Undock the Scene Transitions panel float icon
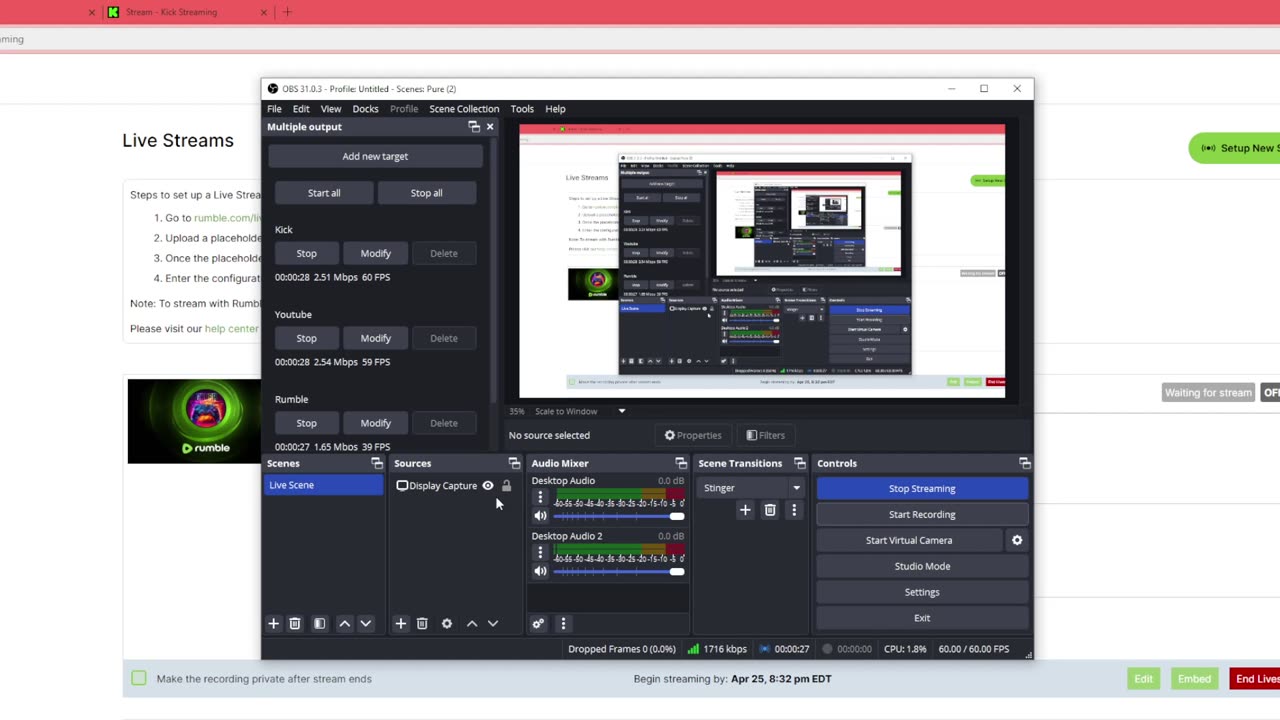Viewport: 1280px width, 720px height. [799, 463]
